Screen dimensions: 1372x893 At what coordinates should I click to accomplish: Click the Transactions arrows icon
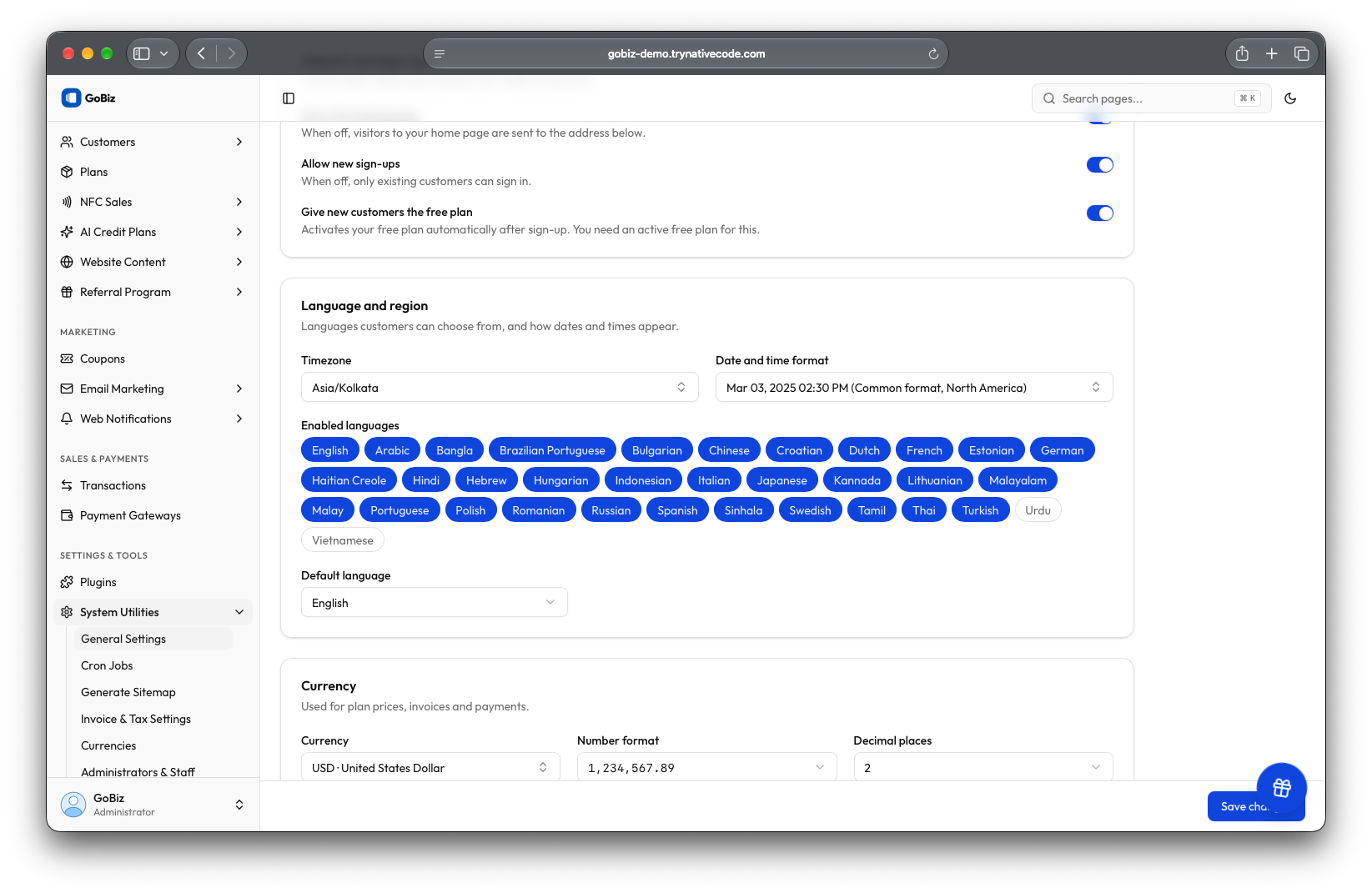pyautogui.click(x=67, y=485)
